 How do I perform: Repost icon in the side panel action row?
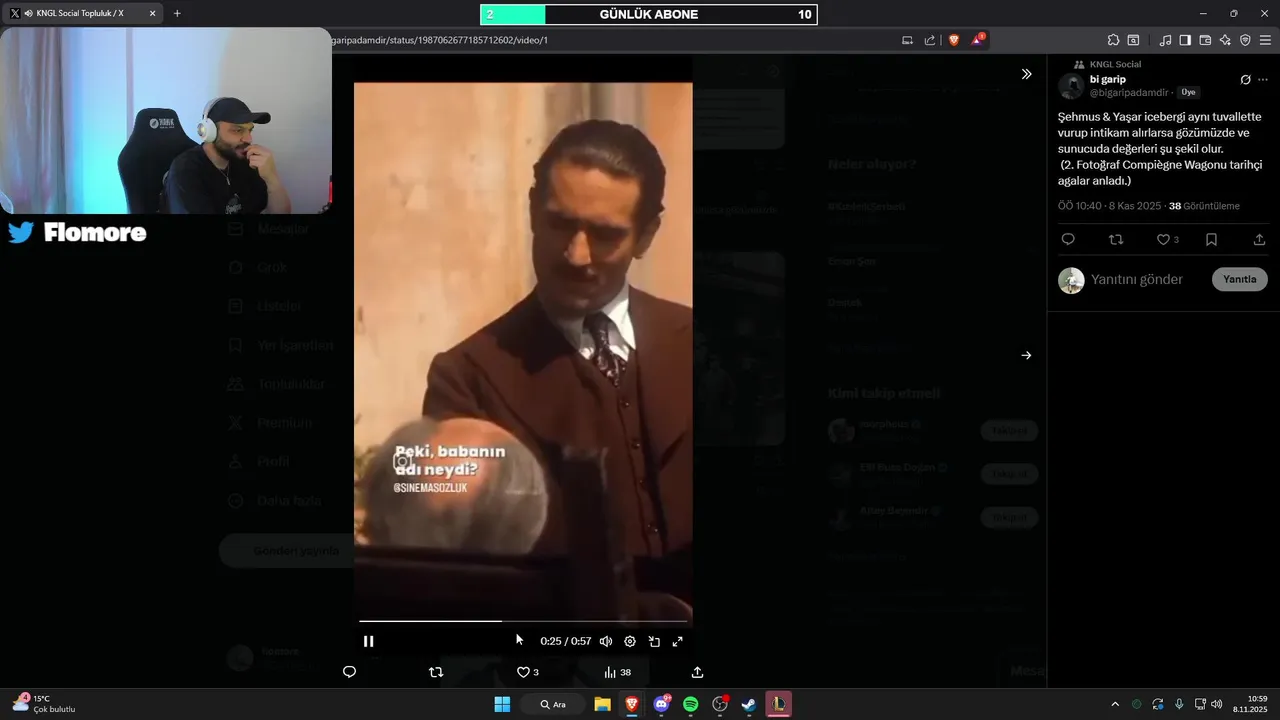click(x=1116, y=239)
